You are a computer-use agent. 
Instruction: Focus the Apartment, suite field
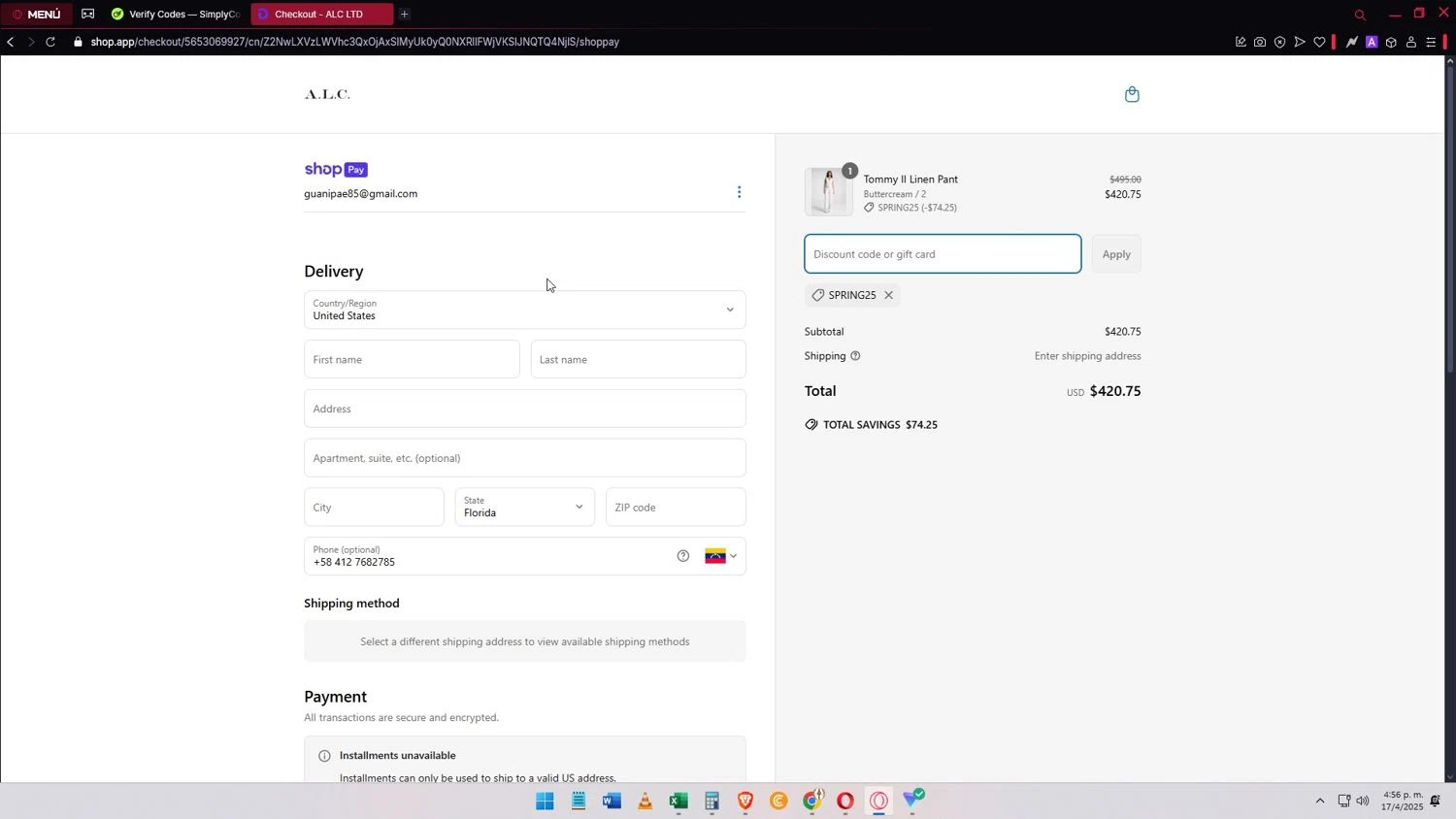click(525, 458)
